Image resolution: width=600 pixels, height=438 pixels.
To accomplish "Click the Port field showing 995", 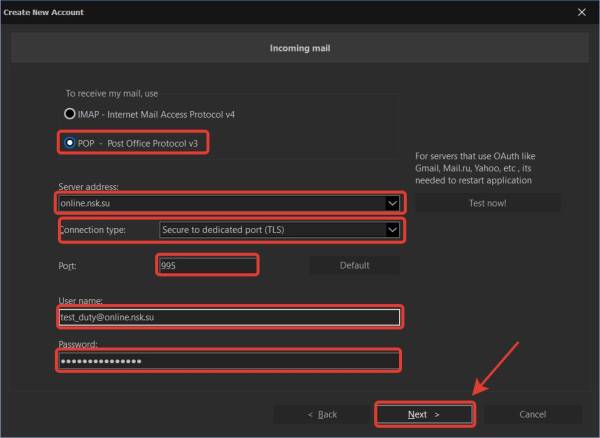I will [207, 265].
